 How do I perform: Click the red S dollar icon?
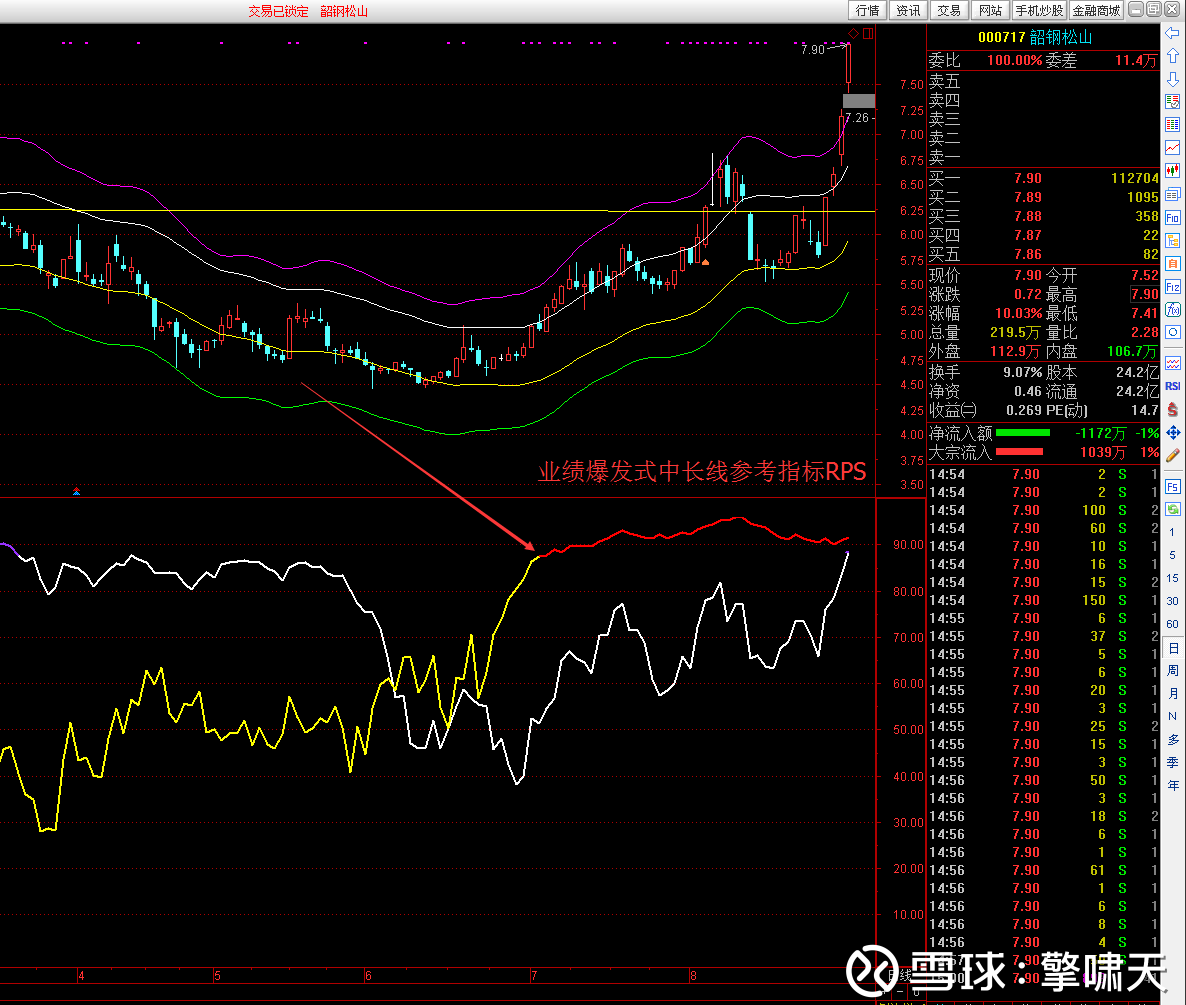pyautogui.click(x=1172, y=409)
